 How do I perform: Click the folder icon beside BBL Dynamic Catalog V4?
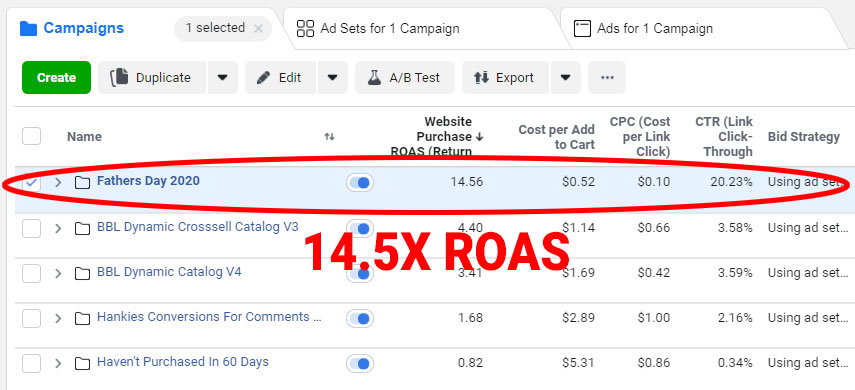pyautogui.click(x=82, y=273)
